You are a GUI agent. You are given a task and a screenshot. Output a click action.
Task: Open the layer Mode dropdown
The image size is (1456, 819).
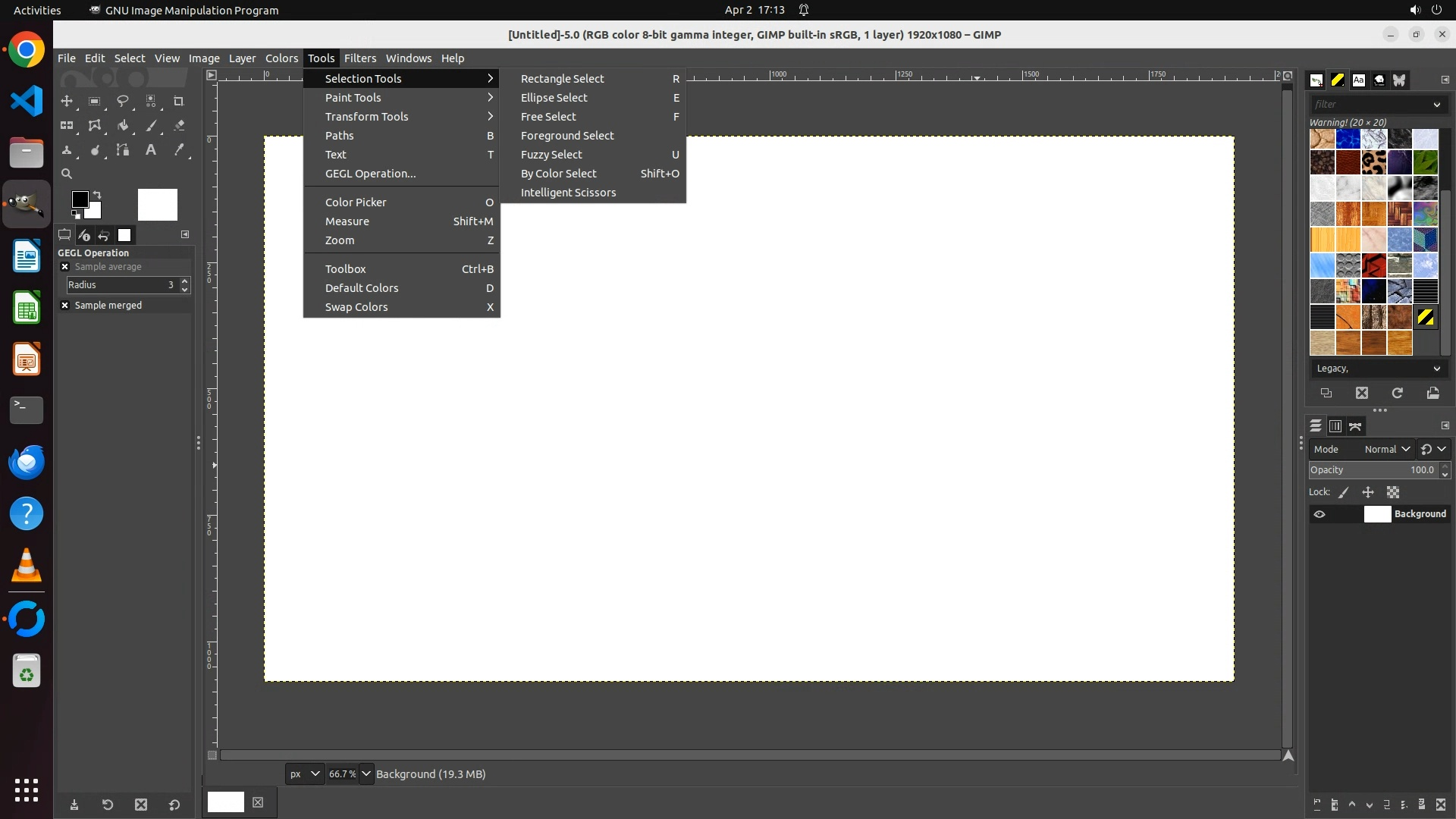[x=1387, y=449]
